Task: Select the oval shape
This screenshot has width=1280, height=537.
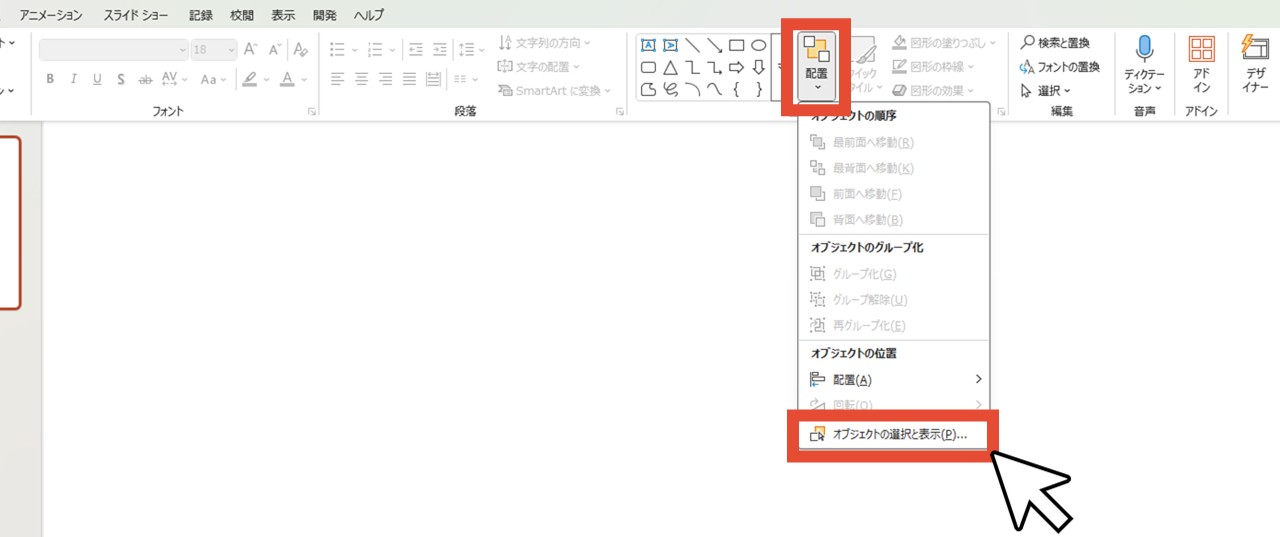Action: (x=758, y=45)
